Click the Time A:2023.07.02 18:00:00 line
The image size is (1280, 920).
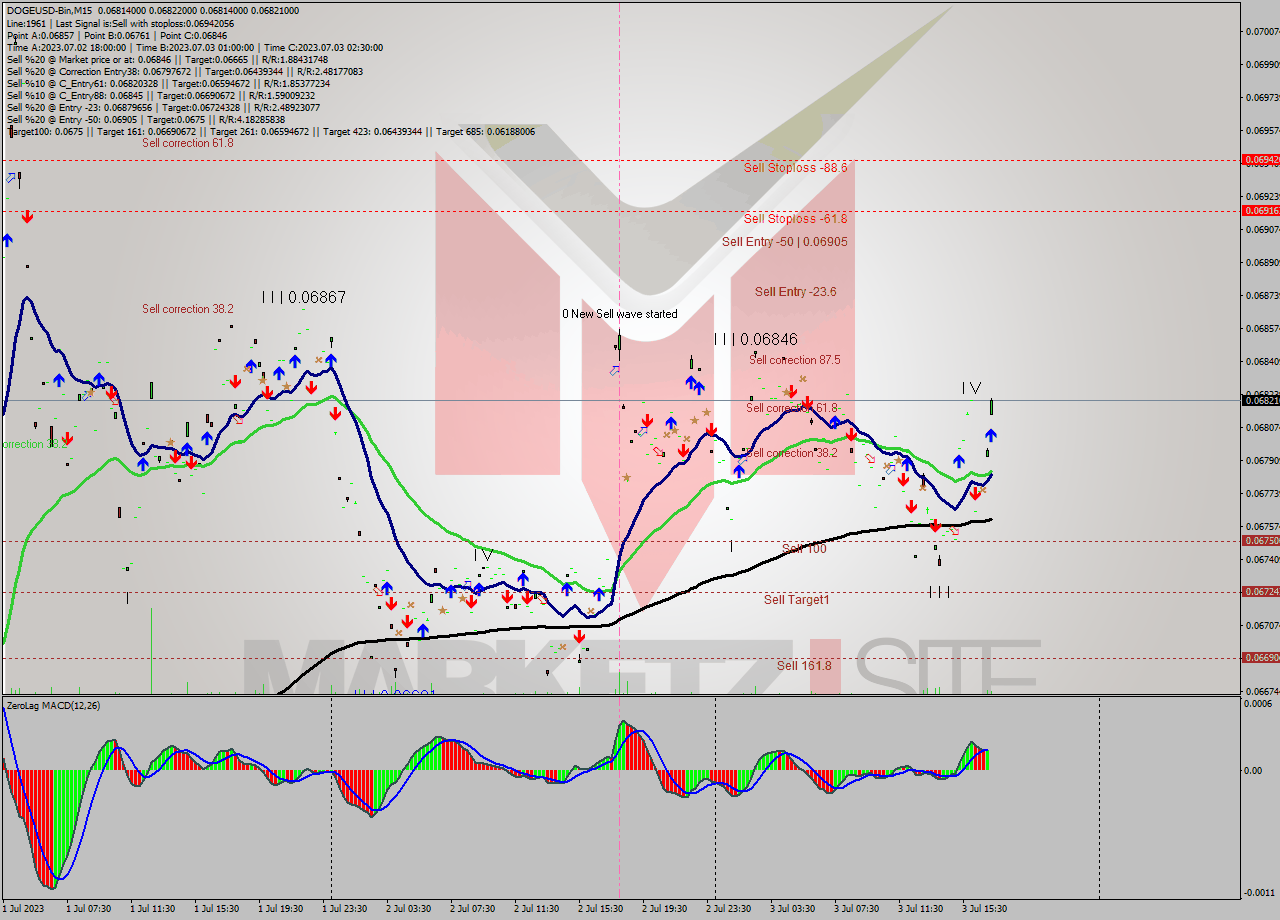click(194, 47)
